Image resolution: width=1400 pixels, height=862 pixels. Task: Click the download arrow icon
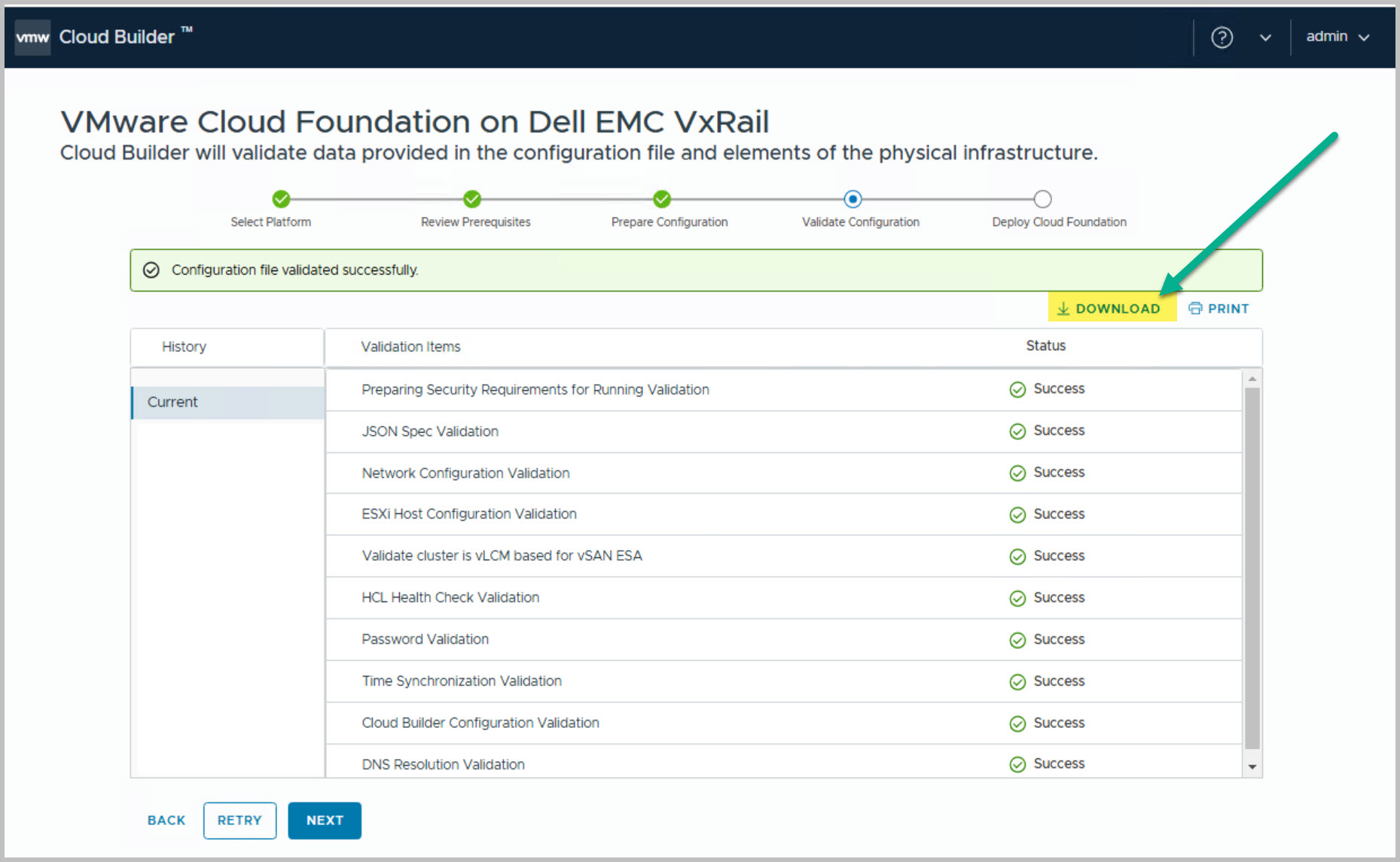(x=1063, y=309)
